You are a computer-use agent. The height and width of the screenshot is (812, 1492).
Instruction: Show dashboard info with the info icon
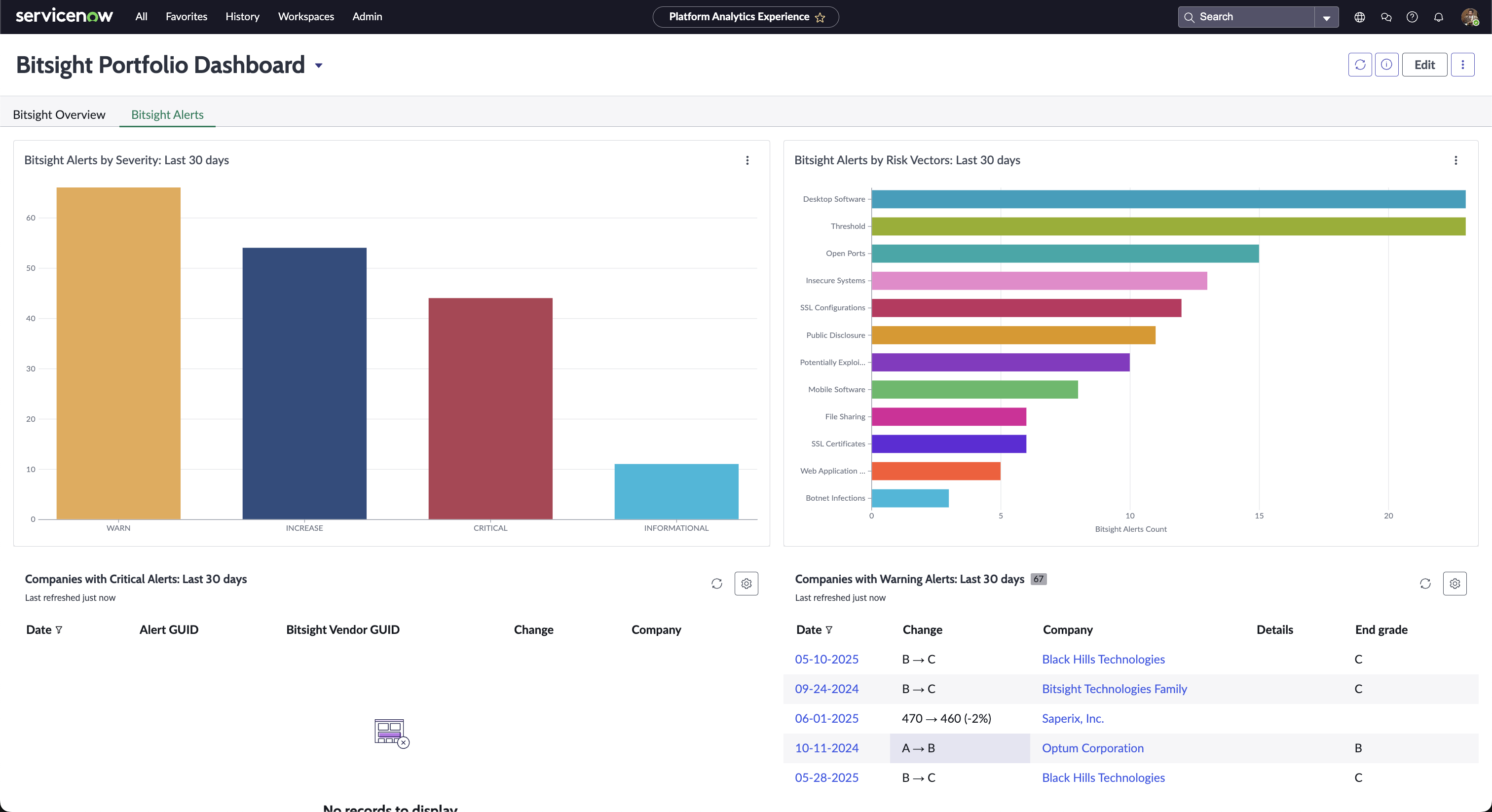tap(1386, 64)
